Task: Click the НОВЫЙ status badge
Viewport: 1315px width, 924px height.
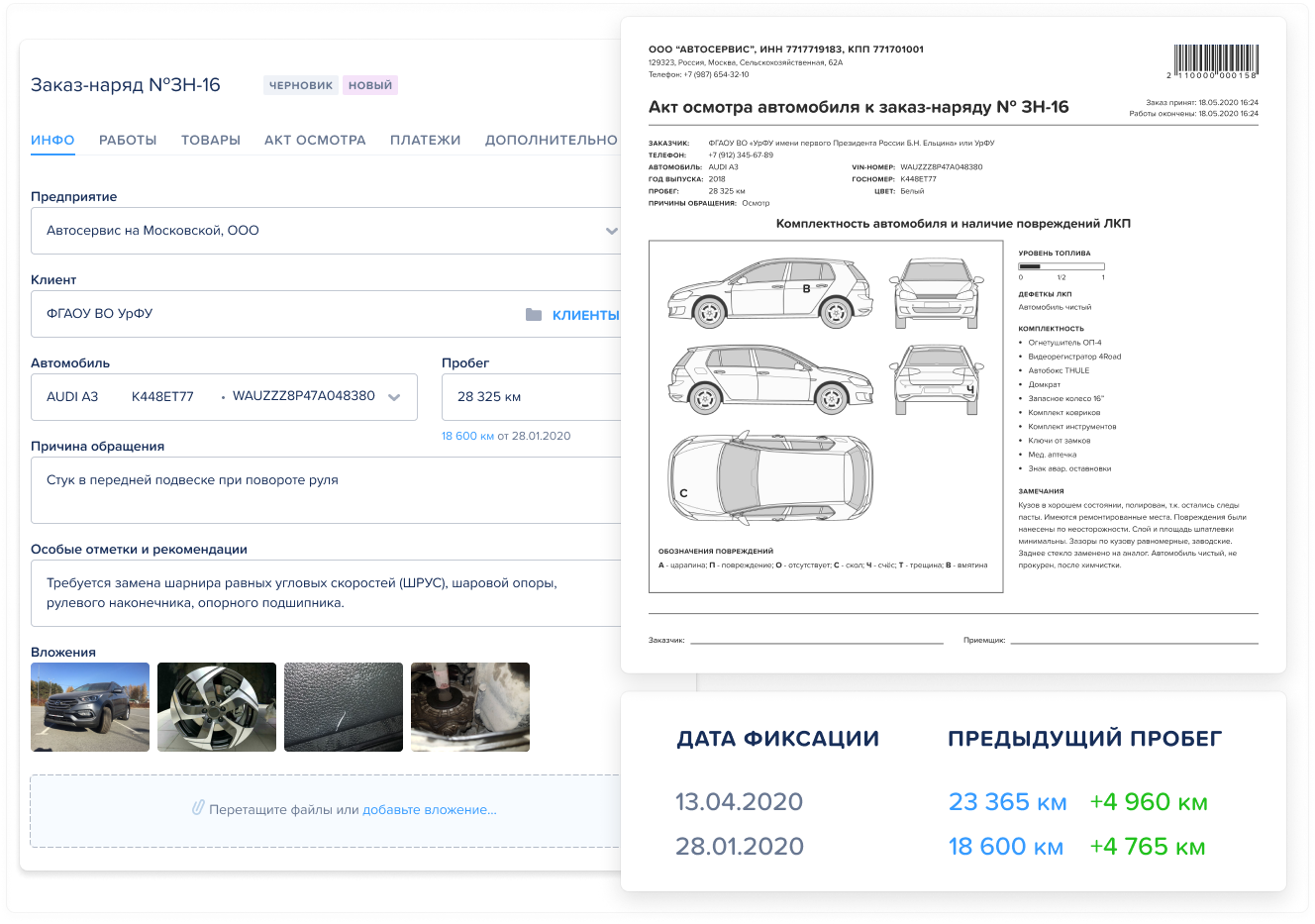Action: click(370, 85)
